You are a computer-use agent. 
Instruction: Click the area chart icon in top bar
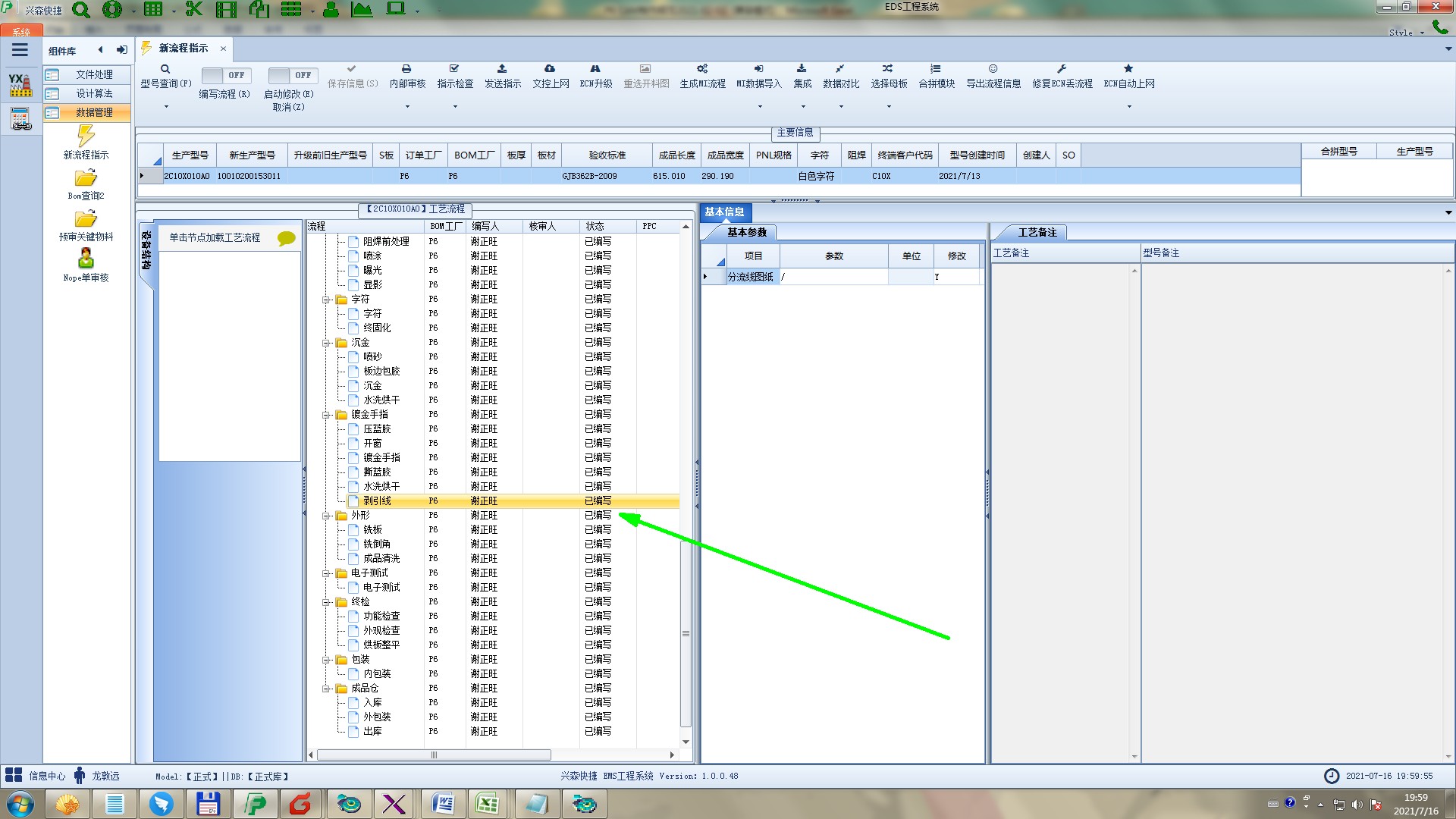[362, 10]
